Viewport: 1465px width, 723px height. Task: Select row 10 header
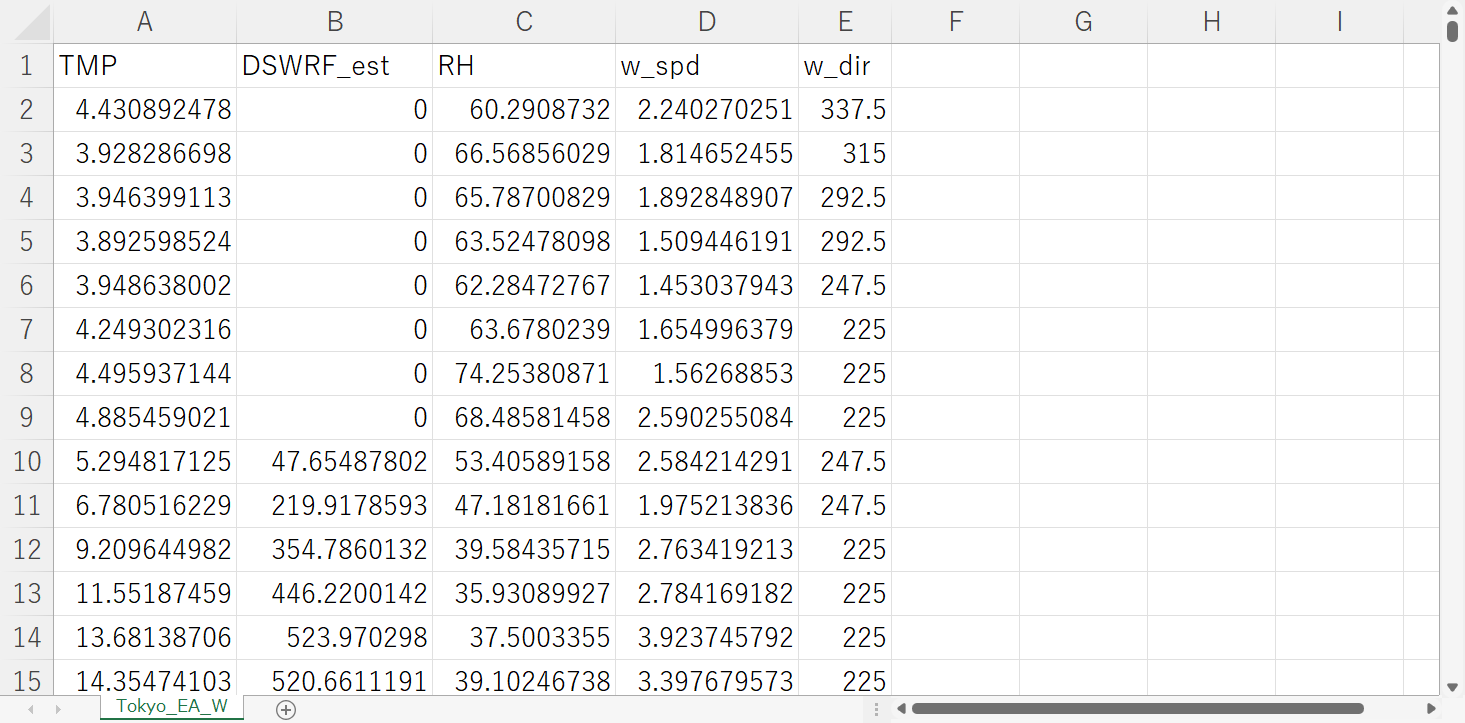pyautogui.click(x=26, y=461)
